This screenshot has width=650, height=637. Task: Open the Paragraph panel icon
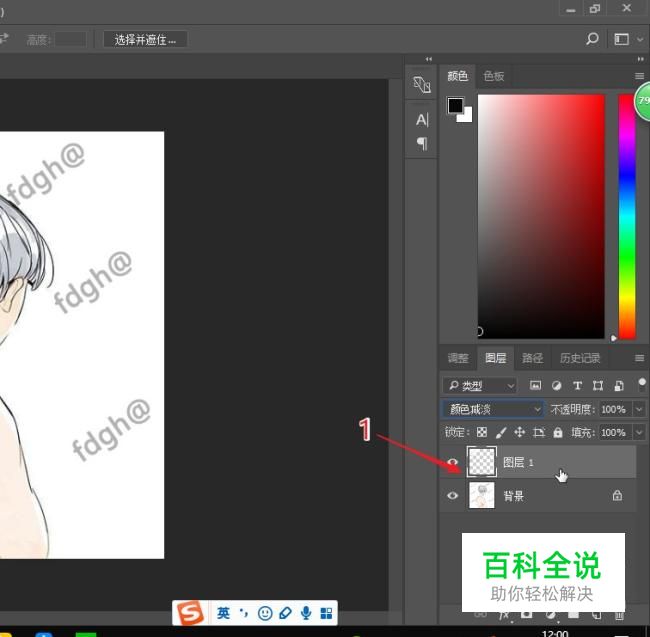pyautogui.click(x=422, y=143)
